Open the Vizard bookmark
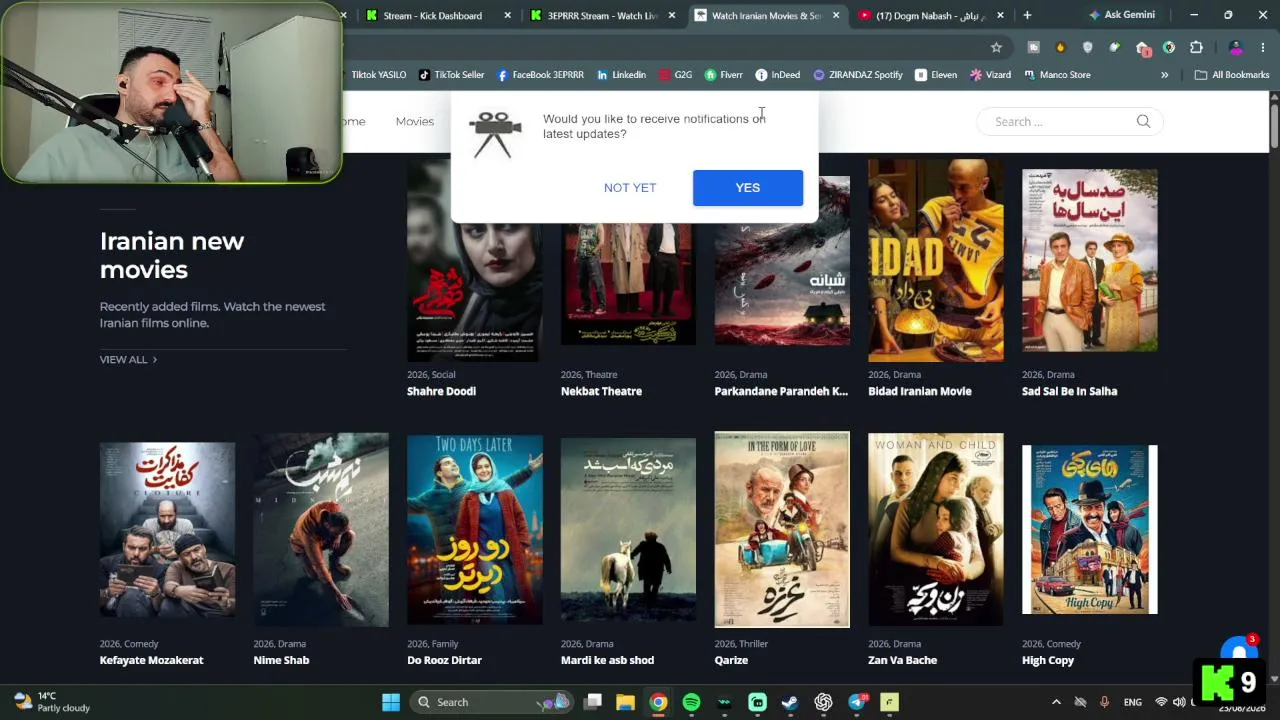The height and width of the screenshot is (720, 1280). pyautogui.click(x=990, y=75)
